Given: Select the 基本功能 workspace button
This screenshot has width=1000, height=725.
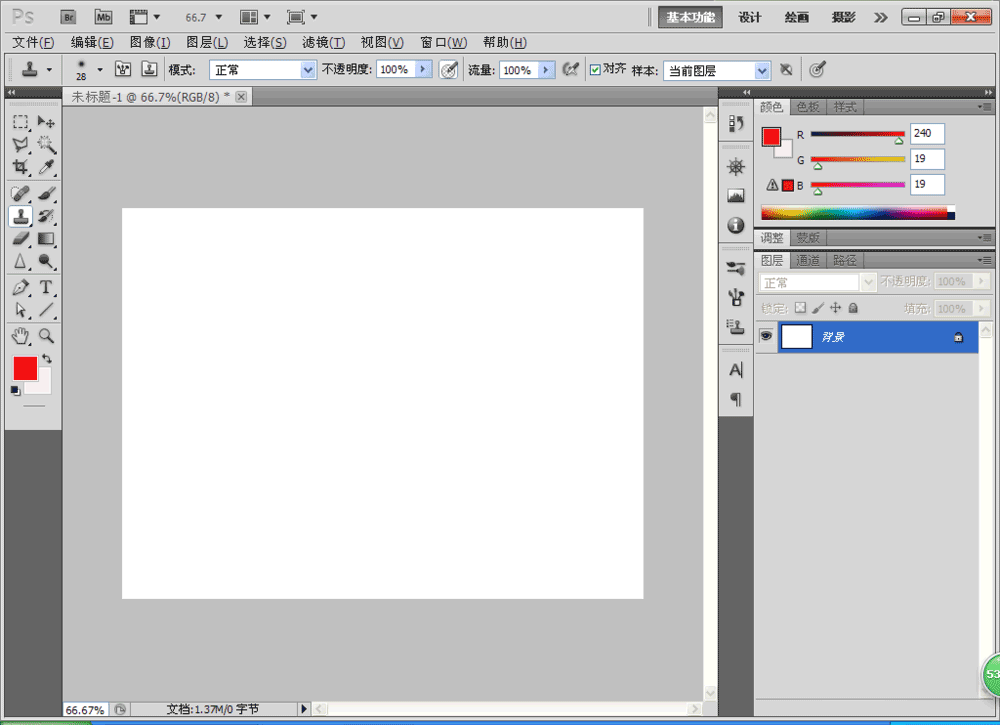Looking at the screenshot, I should 690,17.
